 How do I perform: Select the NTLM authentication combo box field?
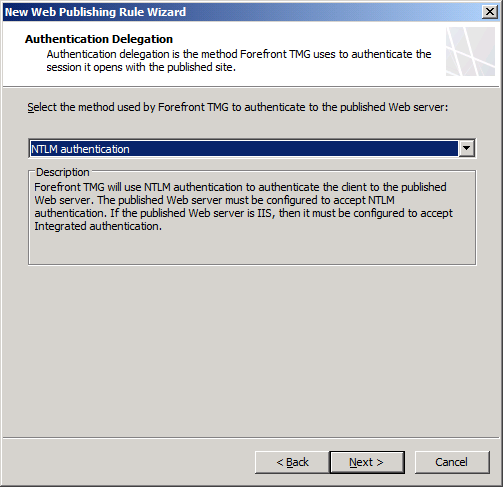[x=252, y=148]
